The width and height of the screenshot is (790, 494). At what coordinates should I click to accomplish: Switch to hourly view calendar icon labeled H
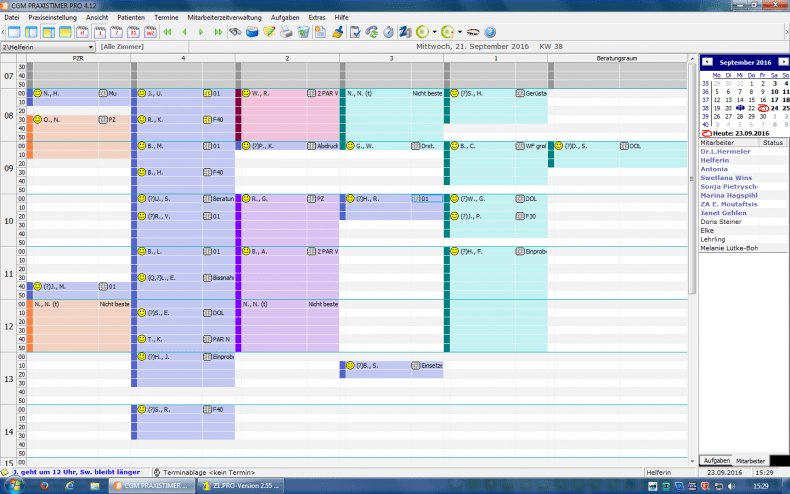(82, 32)
